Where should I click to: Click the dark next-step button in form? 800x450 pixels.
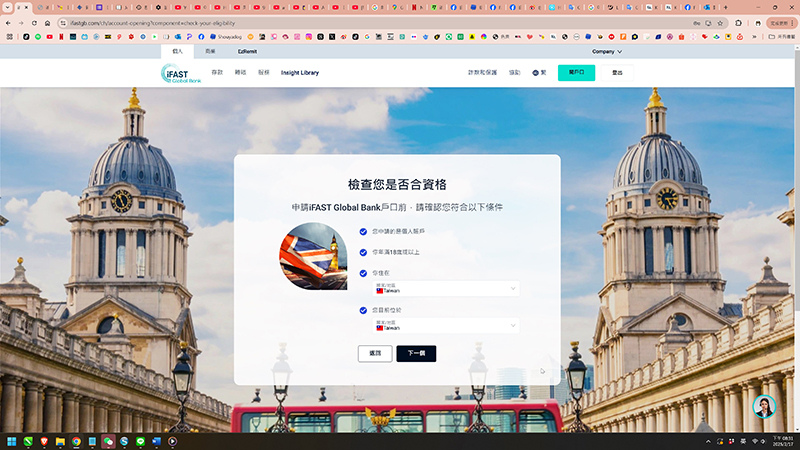(416, 354)
